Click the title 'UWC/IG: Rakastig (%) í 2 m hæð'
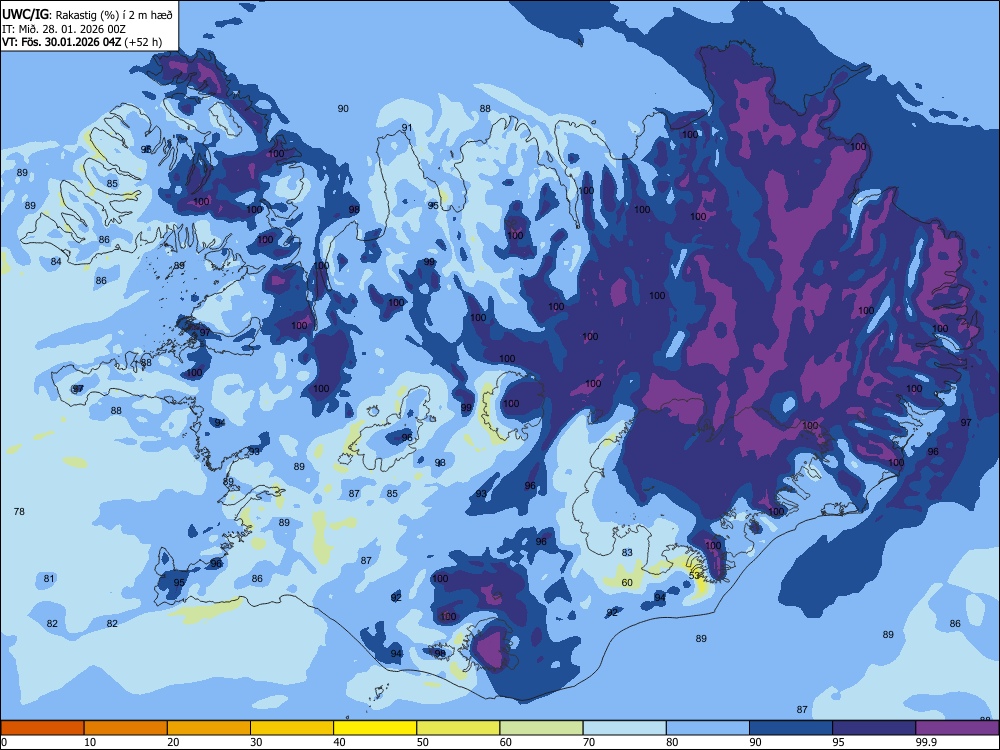 87,15
